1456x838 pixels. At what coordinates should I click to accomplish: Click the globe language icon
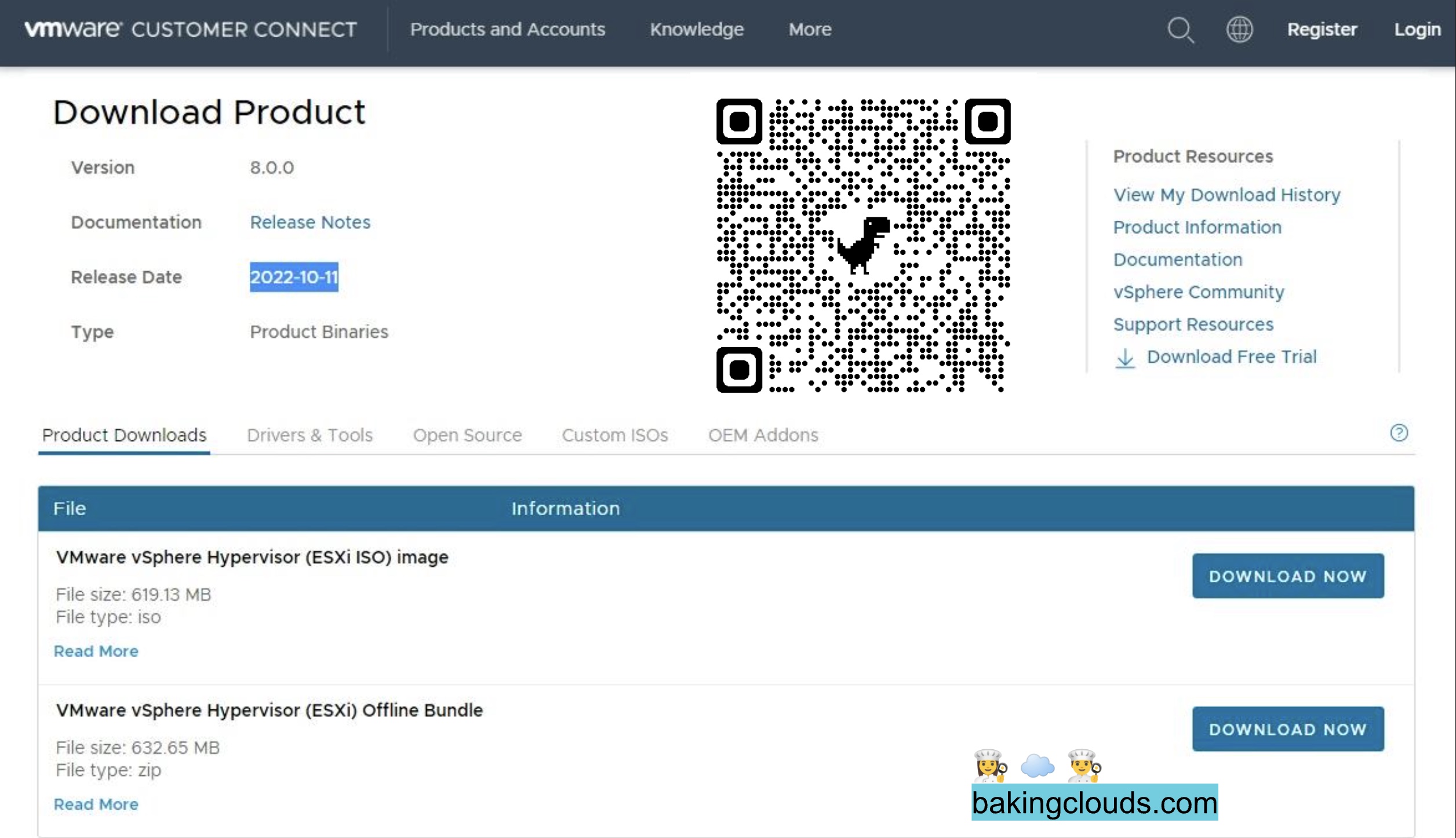1239,29
